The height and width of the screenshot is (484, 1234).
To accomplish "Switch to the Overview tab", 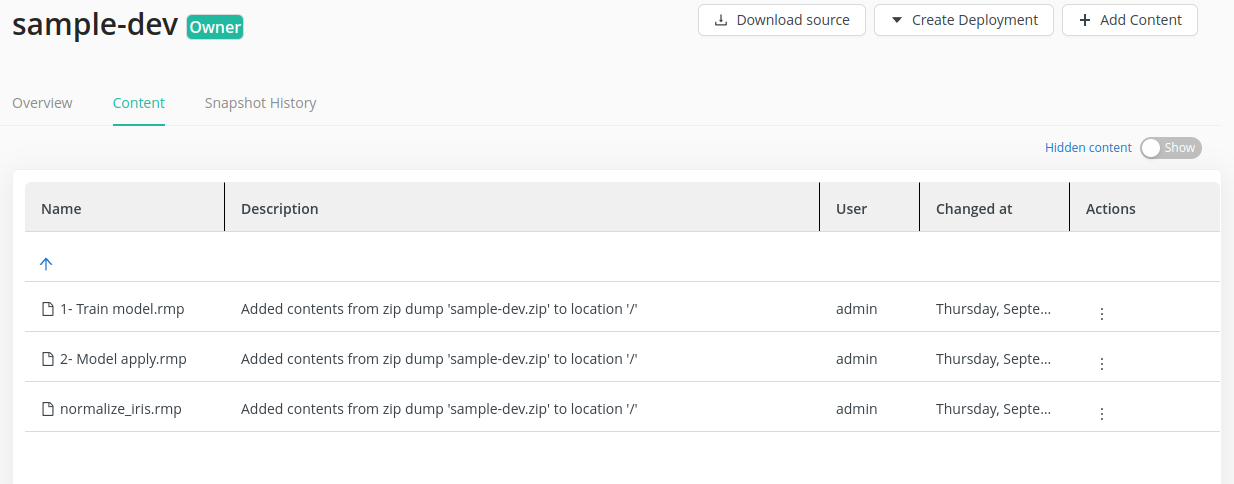I will pos(42,103).
